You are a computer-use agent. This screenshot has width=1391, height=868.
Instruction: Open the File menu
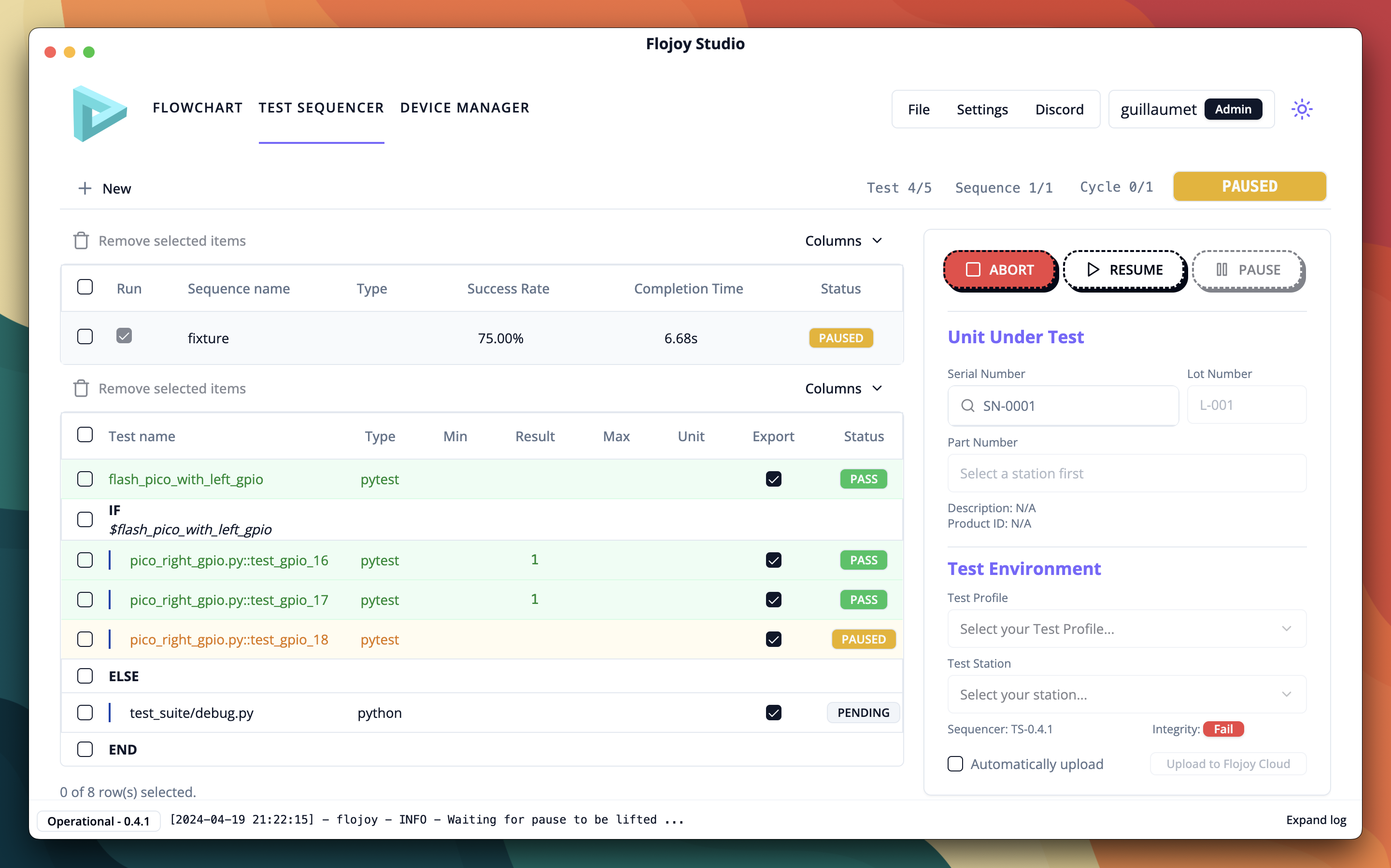[x=918, y=109]
